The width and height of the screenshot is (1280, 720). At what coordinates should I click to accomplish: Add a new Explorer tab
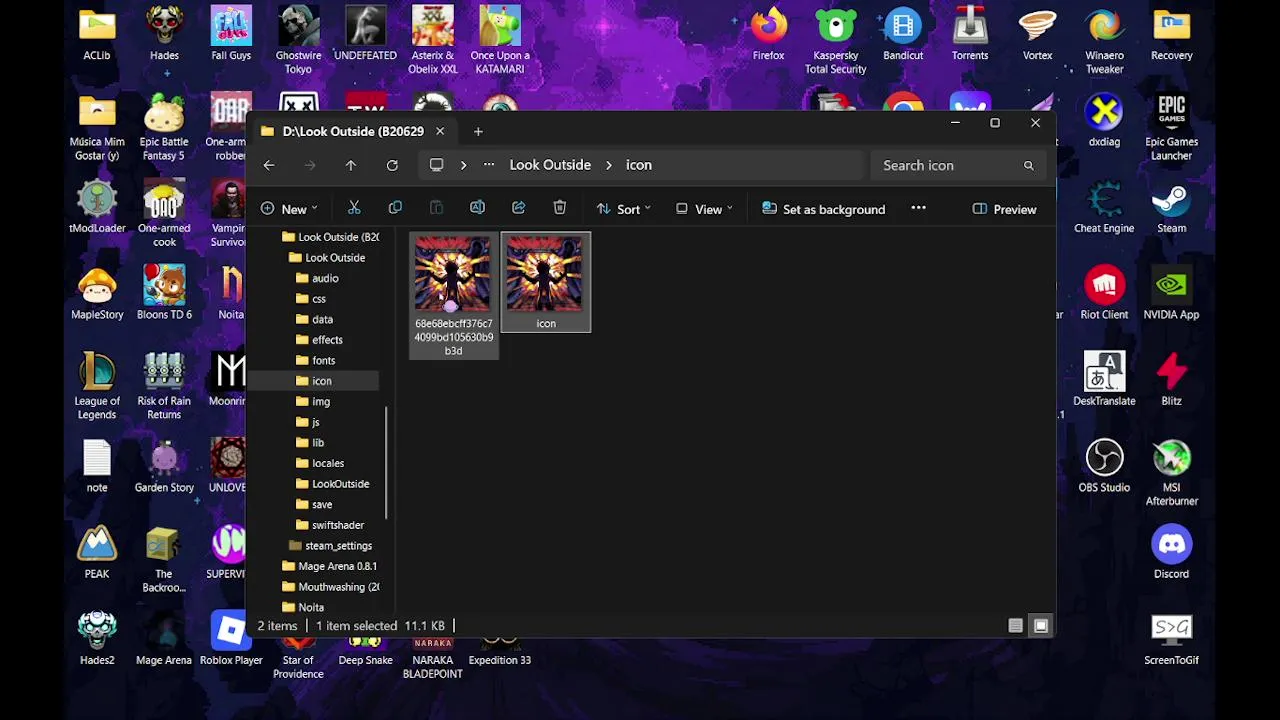tap(478, 131)
